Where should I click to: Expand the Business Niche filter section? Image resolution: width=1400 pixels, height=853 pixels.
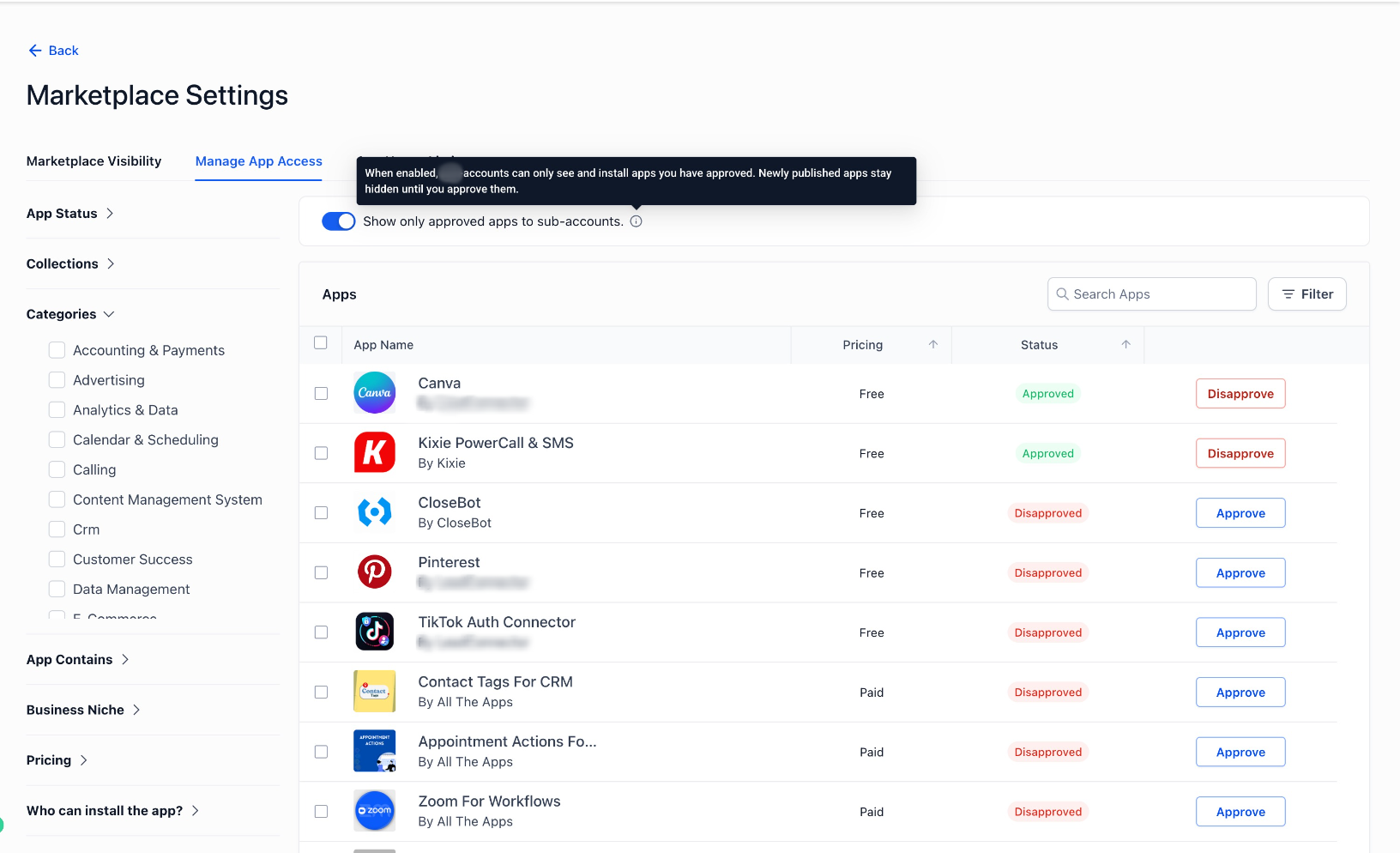click(84, 710)
